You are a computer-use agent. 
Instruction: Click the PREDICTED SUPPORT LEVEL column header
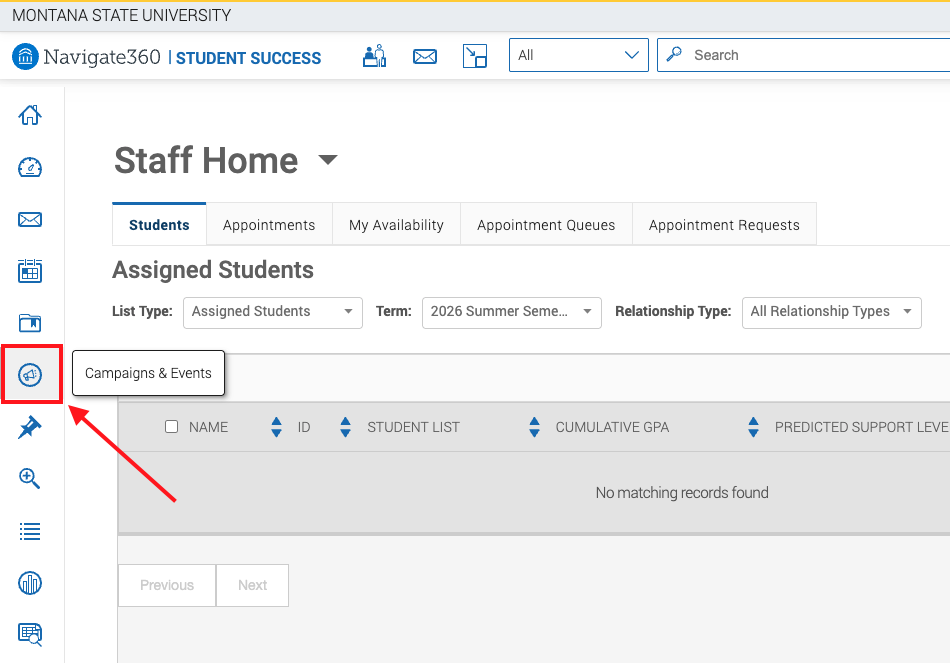[x=862, y=427]
